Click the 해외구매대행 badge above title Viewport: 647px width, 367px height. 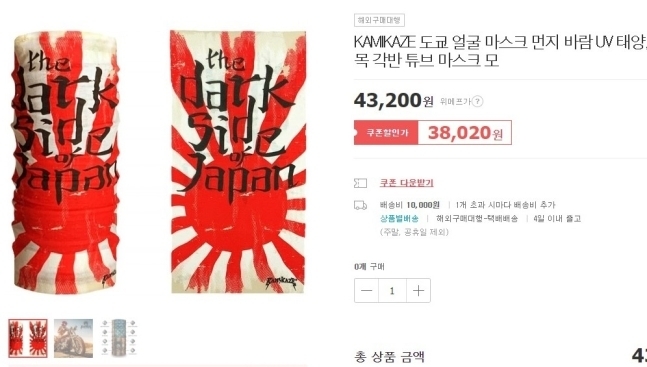[379, 20]
